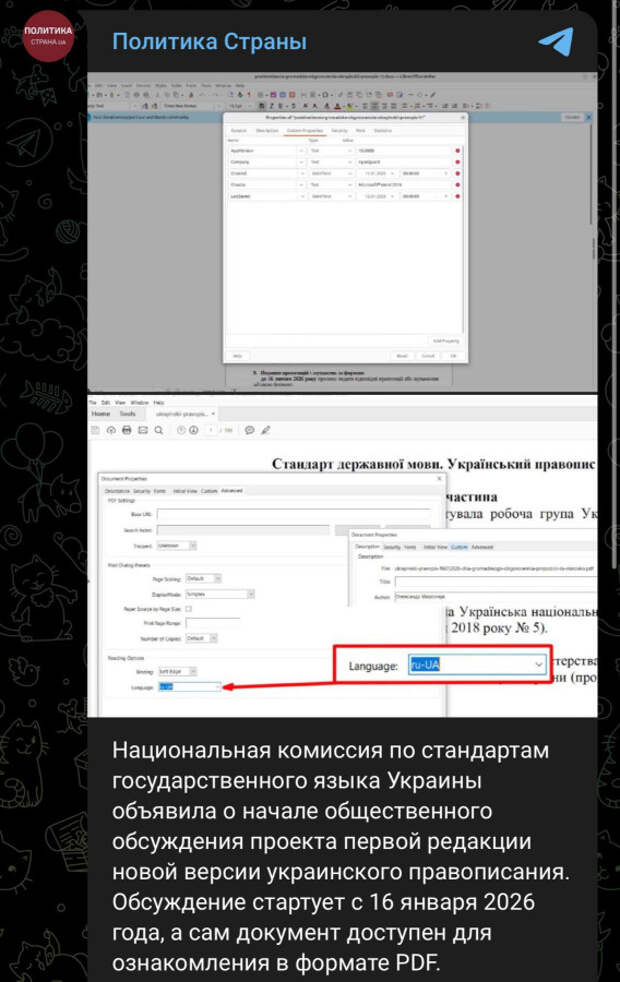The height and width of the screenshot is (982, 620).
Task: Remove the Application custom property via red icon
Action: 458,150
